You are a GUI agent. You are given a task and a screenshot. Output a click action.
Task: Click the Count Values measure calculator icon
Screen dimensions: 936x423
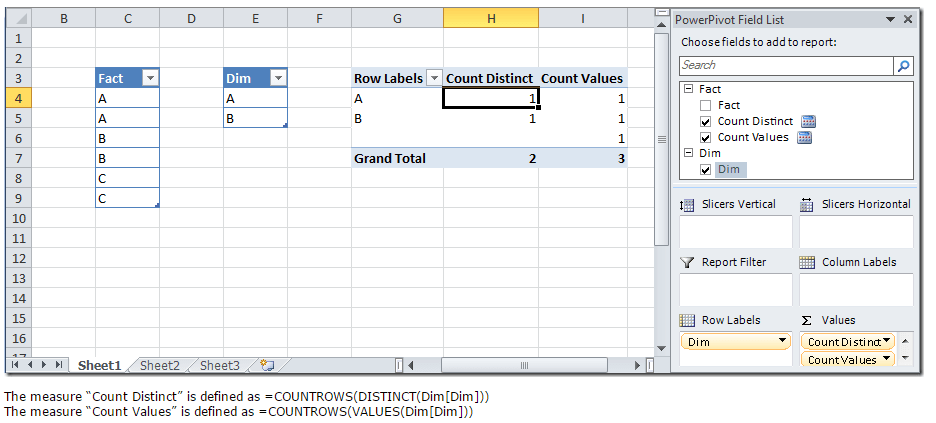click(804, 138)
